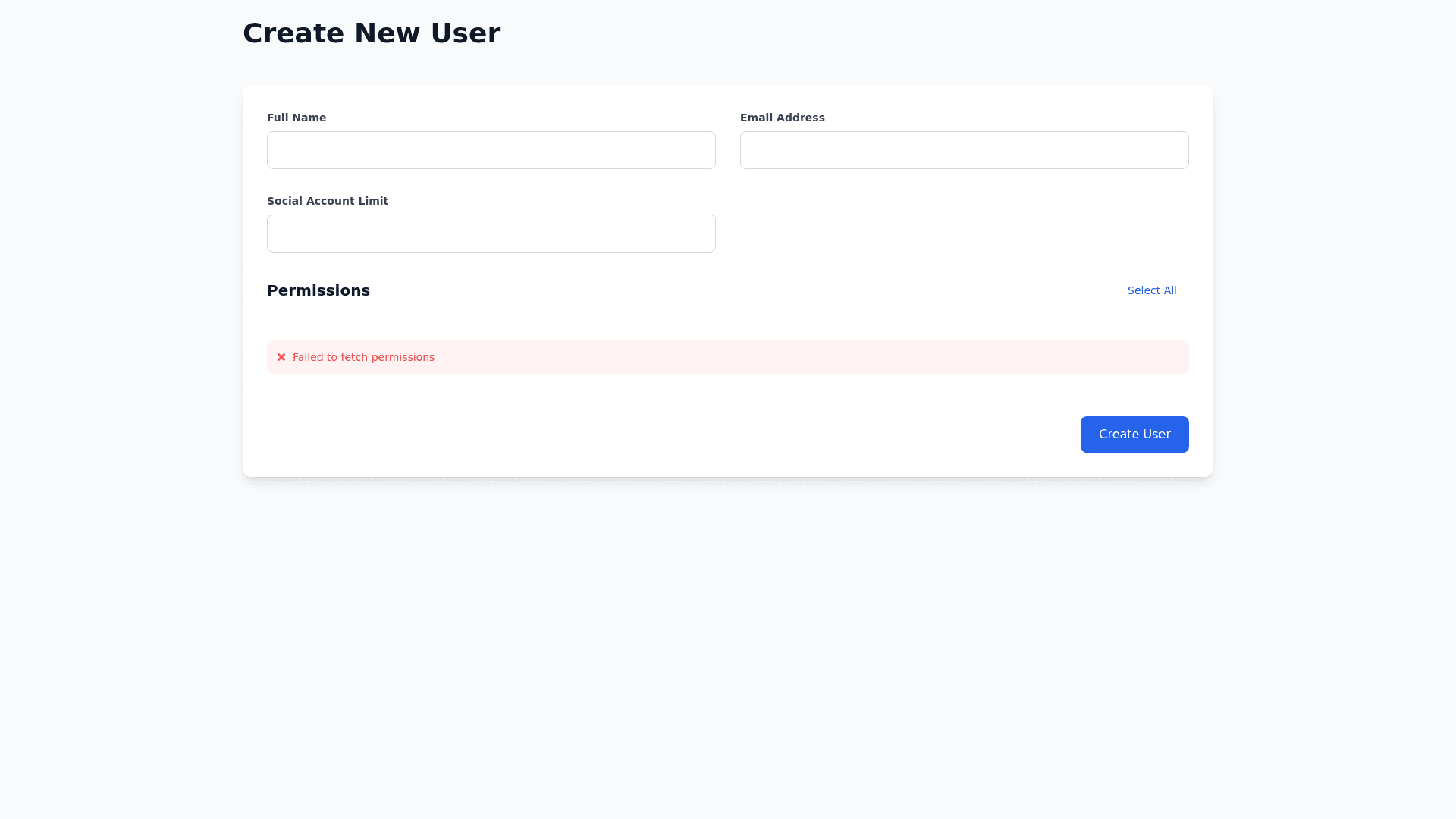Screen dimensions: 1456x819
Task: Click the word Permissions above the error
Action: [x=318, y=290]
